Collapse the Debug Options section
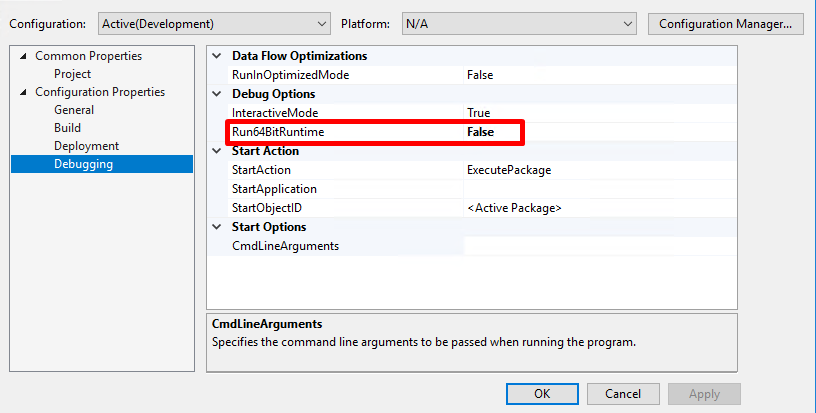The height and width of the screenshot is (413, 816). pos(216,94)
